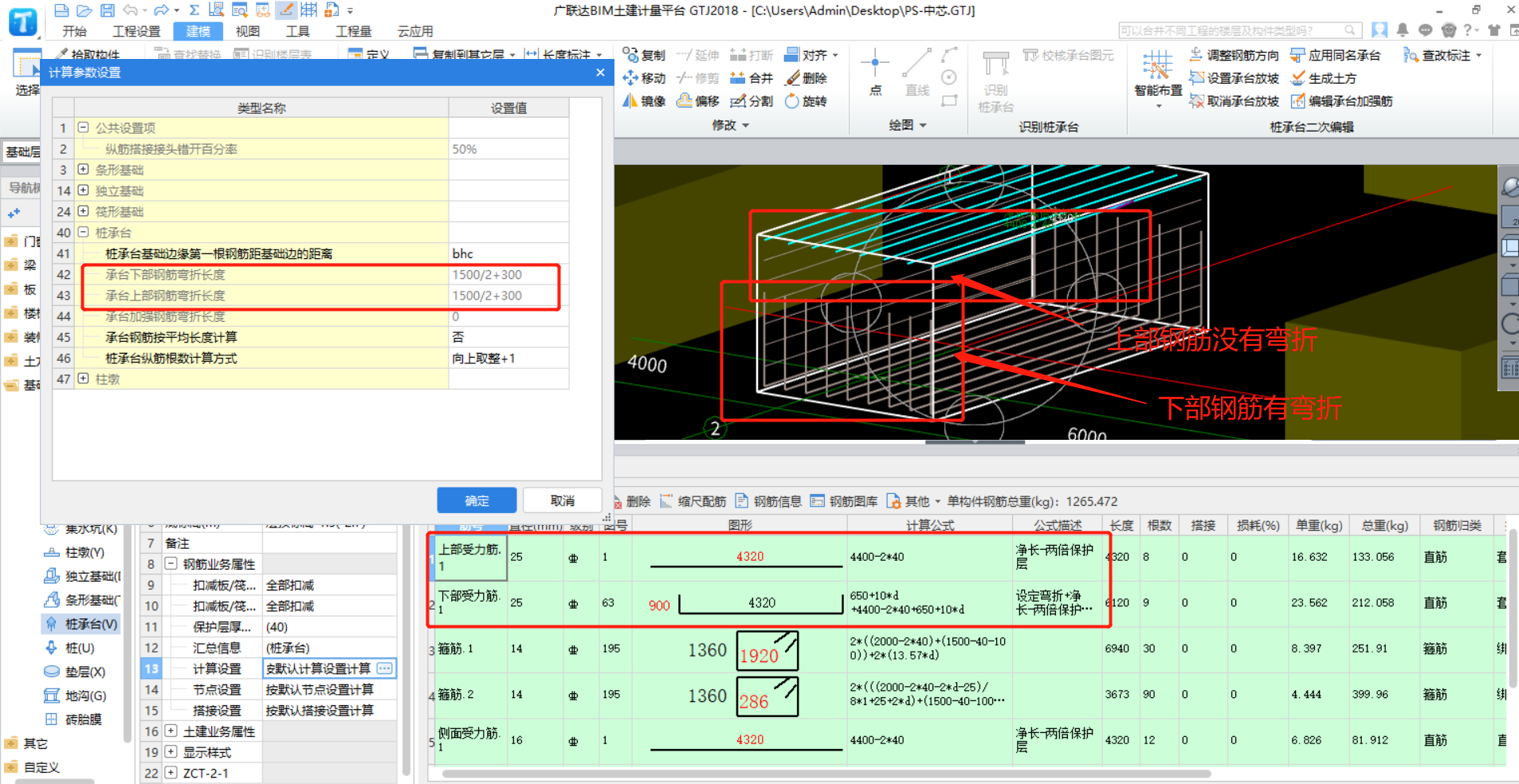Image resolution: width=1519 pixels, height=784 pixels.
Task: Switch to the 工程量 ribbon tab
Action: [353, 31]
